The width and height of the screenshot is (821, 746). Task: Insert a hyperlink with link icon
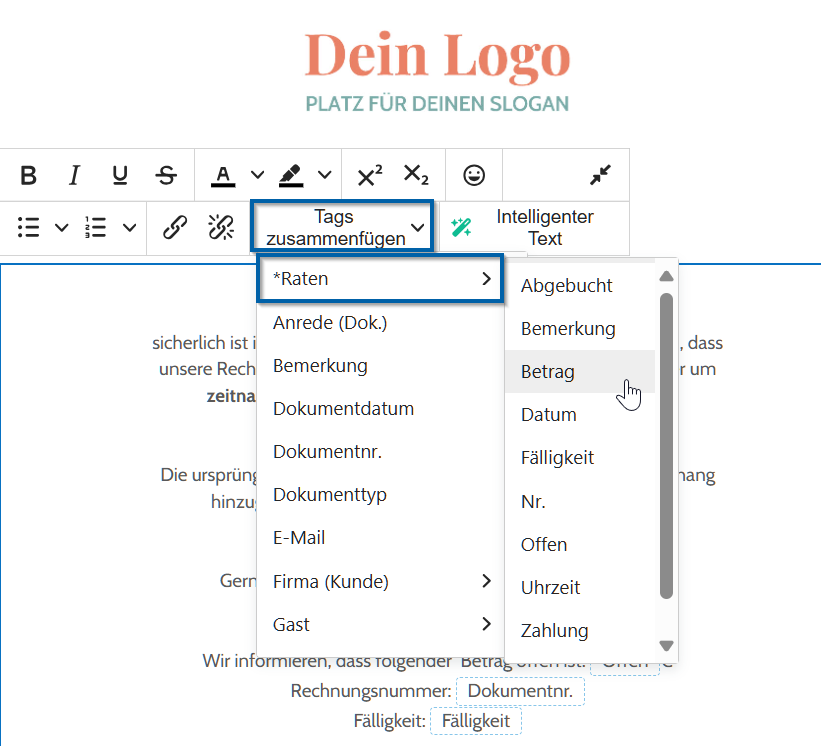pos(175,228)
